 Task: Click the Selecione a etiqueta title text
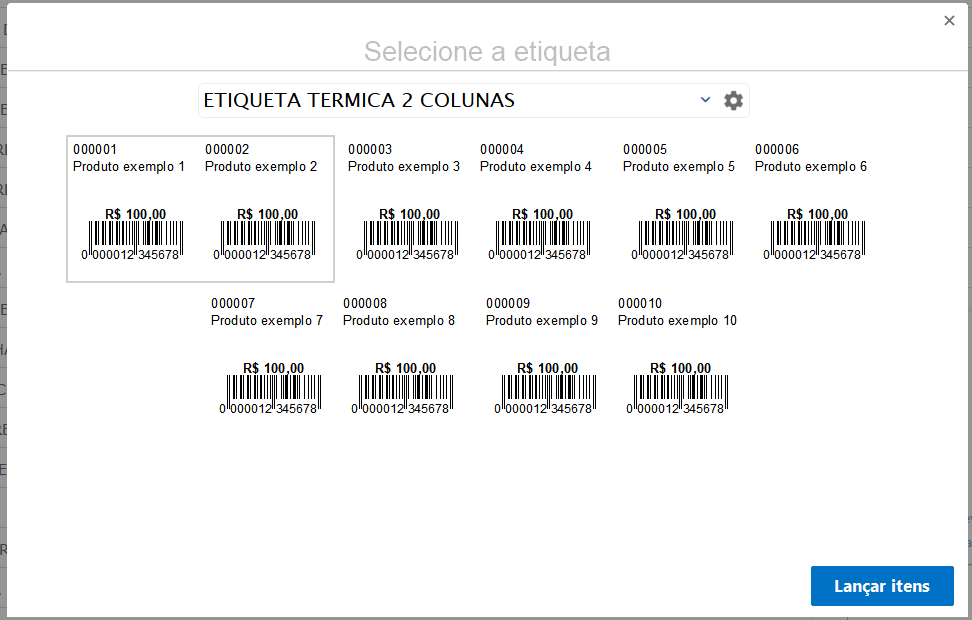point(486,52)
